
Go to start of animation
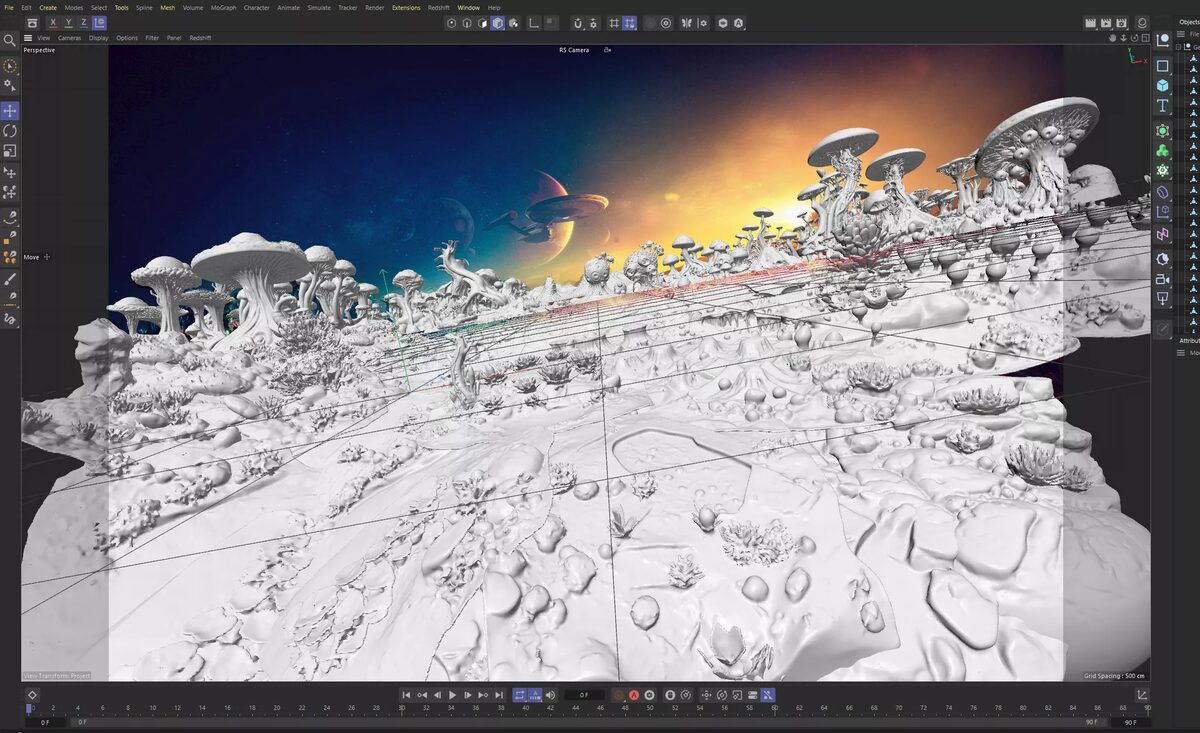pos(406,695)
